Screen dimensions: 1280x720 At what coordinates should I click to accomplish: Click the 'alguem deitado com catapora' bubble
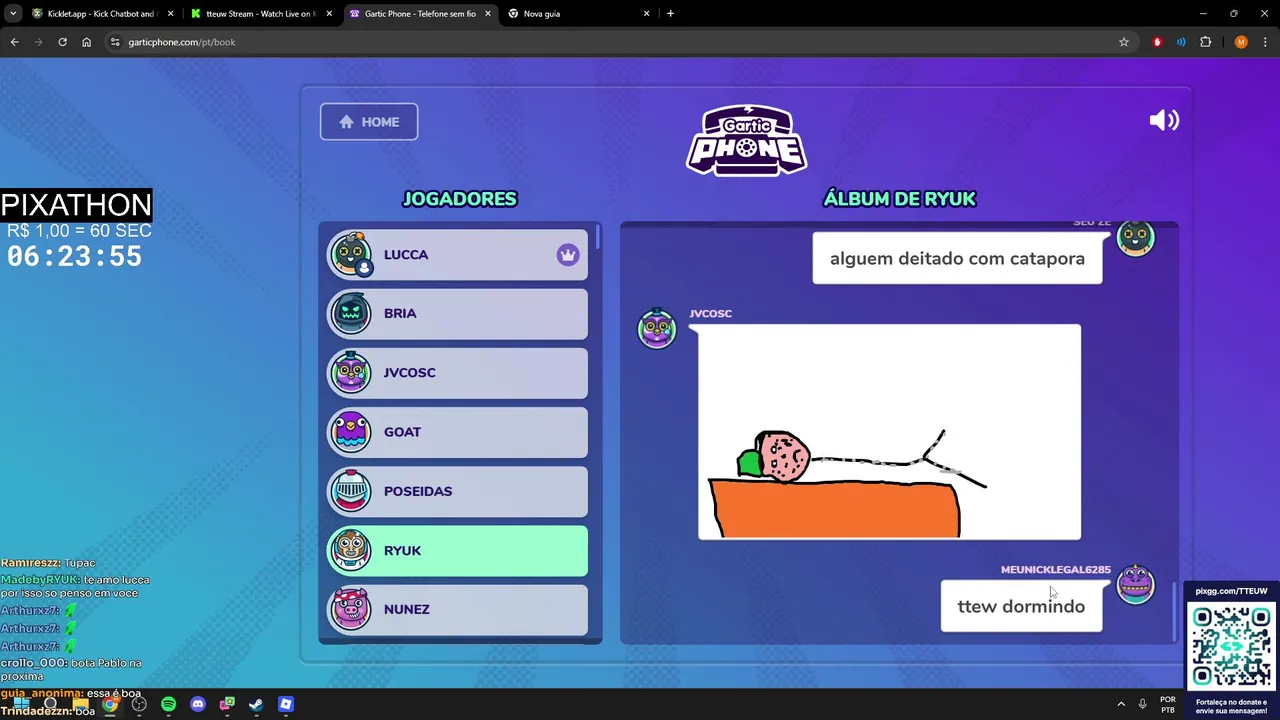[957, 258]
